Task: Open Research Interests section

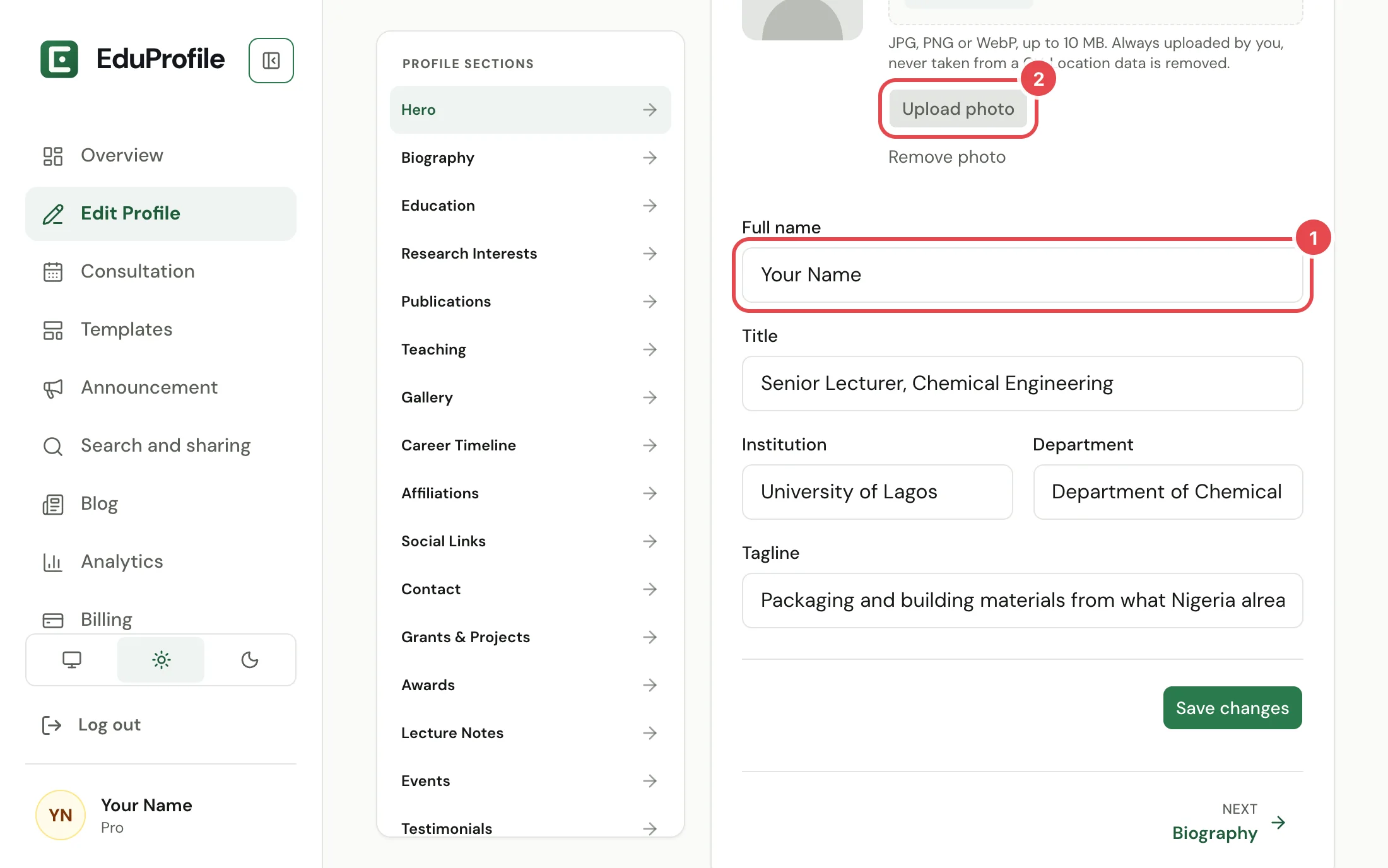Action: [x=530, y=254]
